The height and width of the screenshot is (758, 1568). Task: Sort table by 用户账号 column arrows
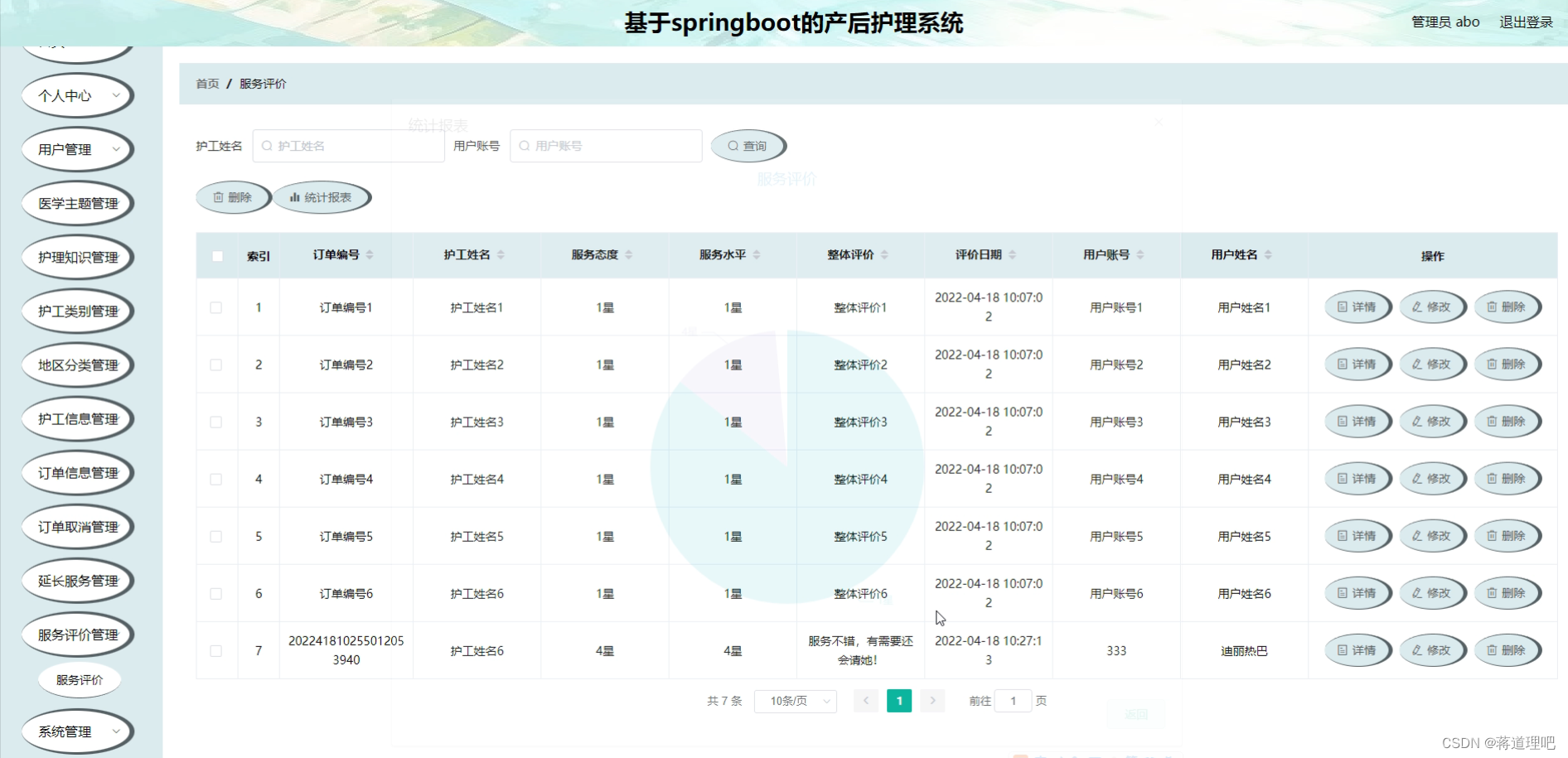(1140, 255)
